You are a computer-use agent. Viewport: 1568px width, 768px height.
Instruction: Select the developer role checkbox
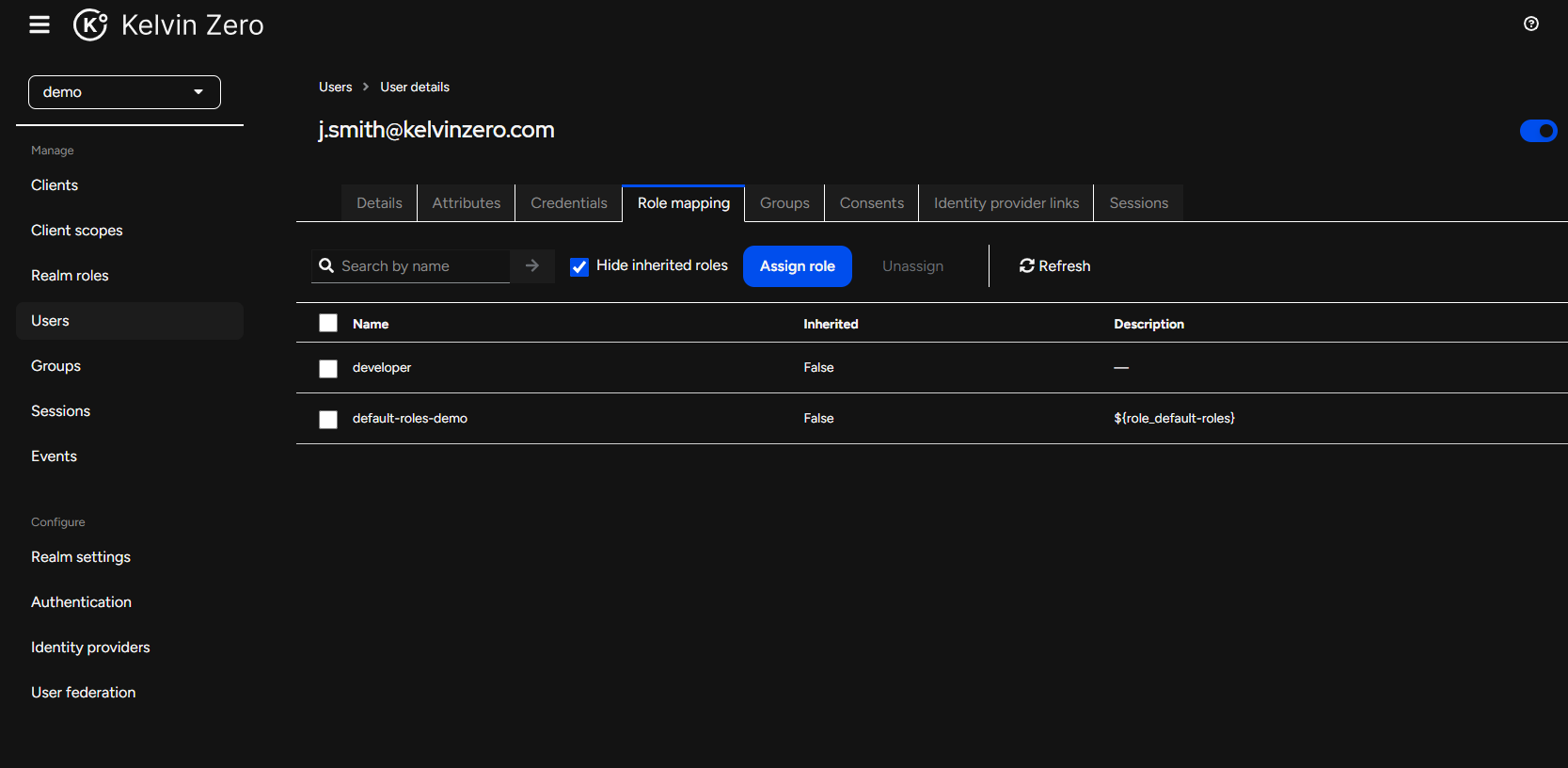328,369
